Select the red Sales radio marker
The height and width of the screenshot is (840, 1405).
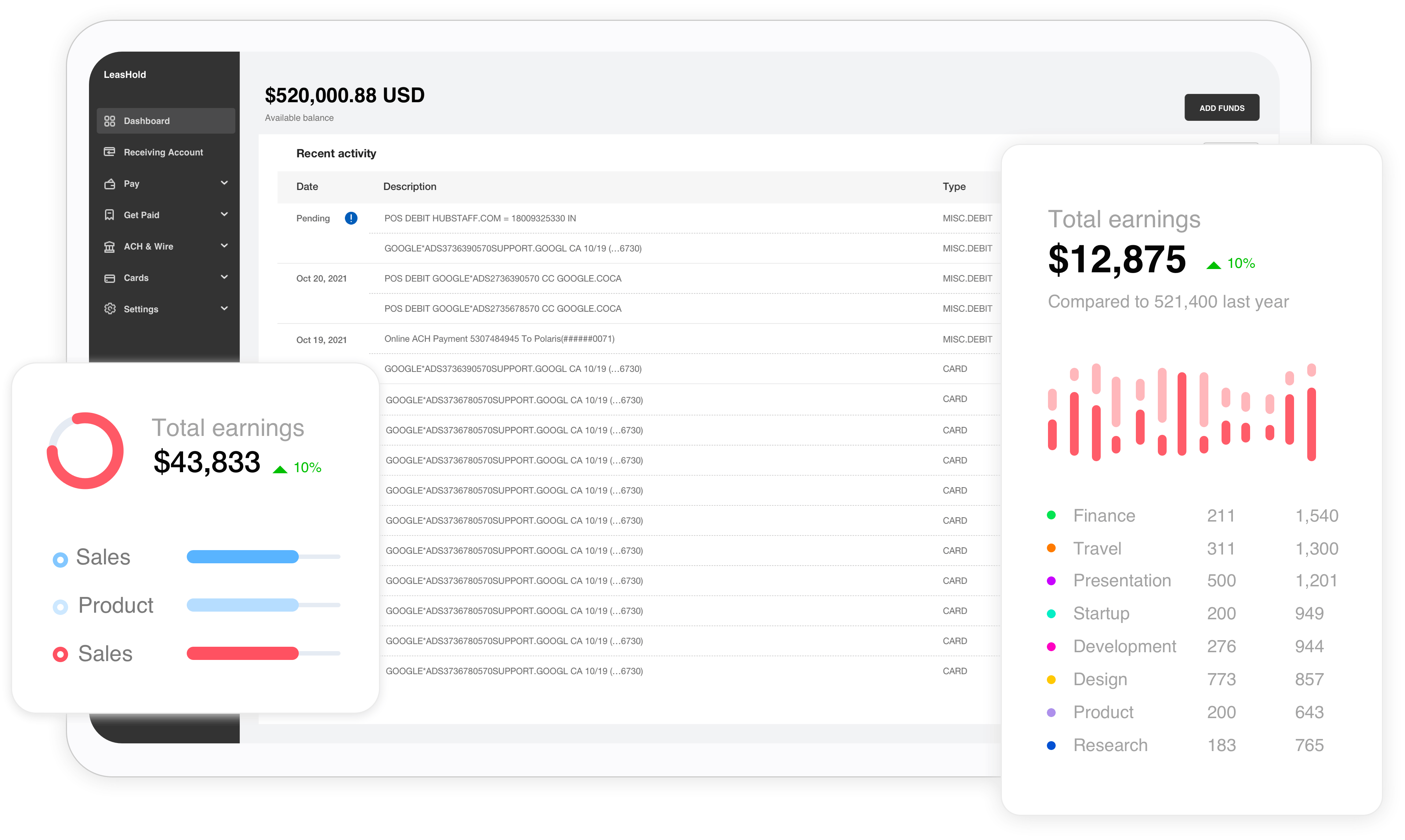(x=60, y=655)
